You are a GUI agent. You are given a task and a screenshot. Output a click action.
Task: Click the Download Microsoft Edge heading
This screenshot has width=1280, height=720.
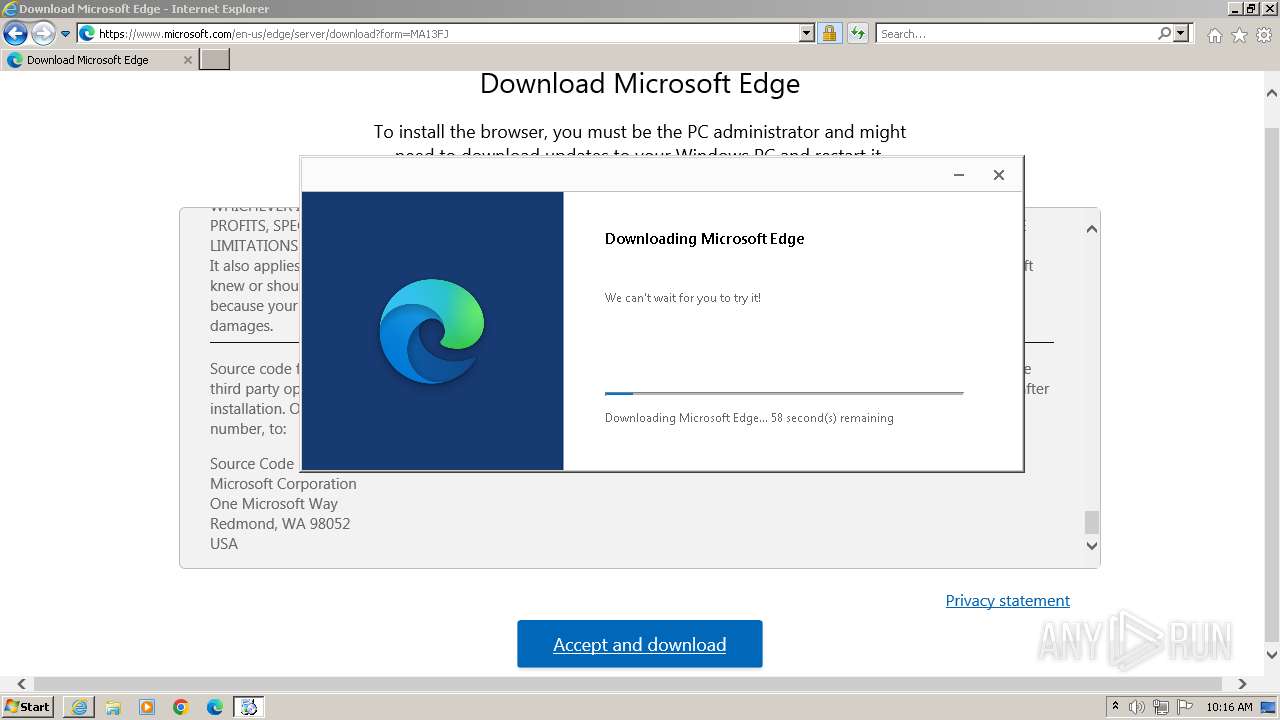click(640, 83)
